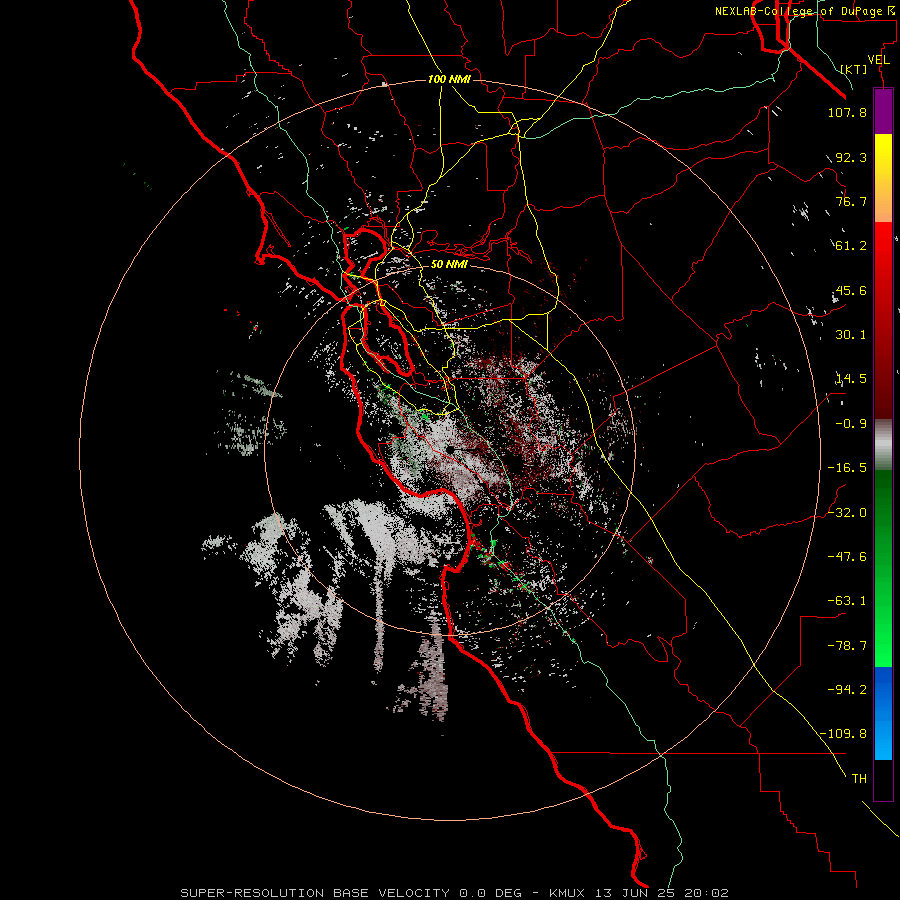Viewport: 900px width, 900px height.
Task: Click the 61.2 value on the velocity scale
Action: coord(851,246)
